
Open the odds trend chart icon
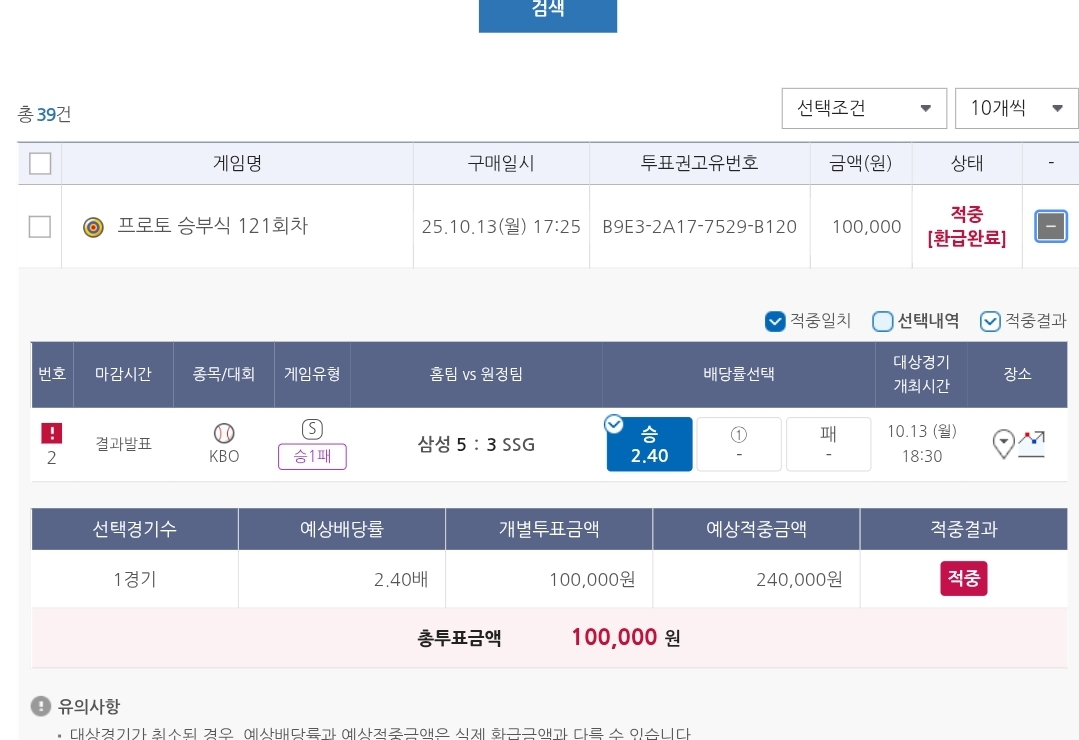[x=1031, y=442]
